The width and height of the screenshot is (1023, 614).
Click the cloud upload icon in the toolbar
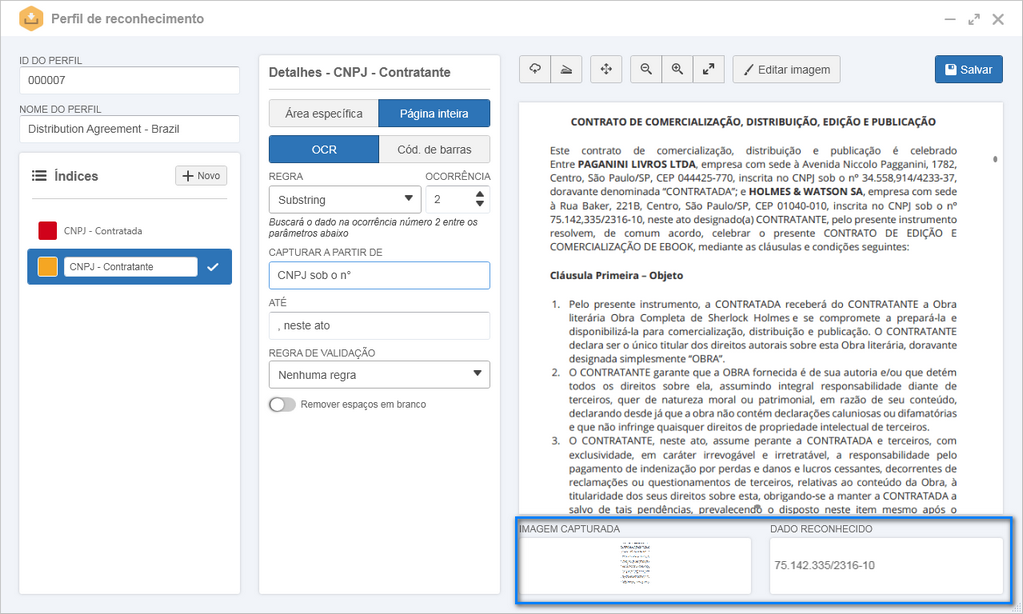(535, 69)
